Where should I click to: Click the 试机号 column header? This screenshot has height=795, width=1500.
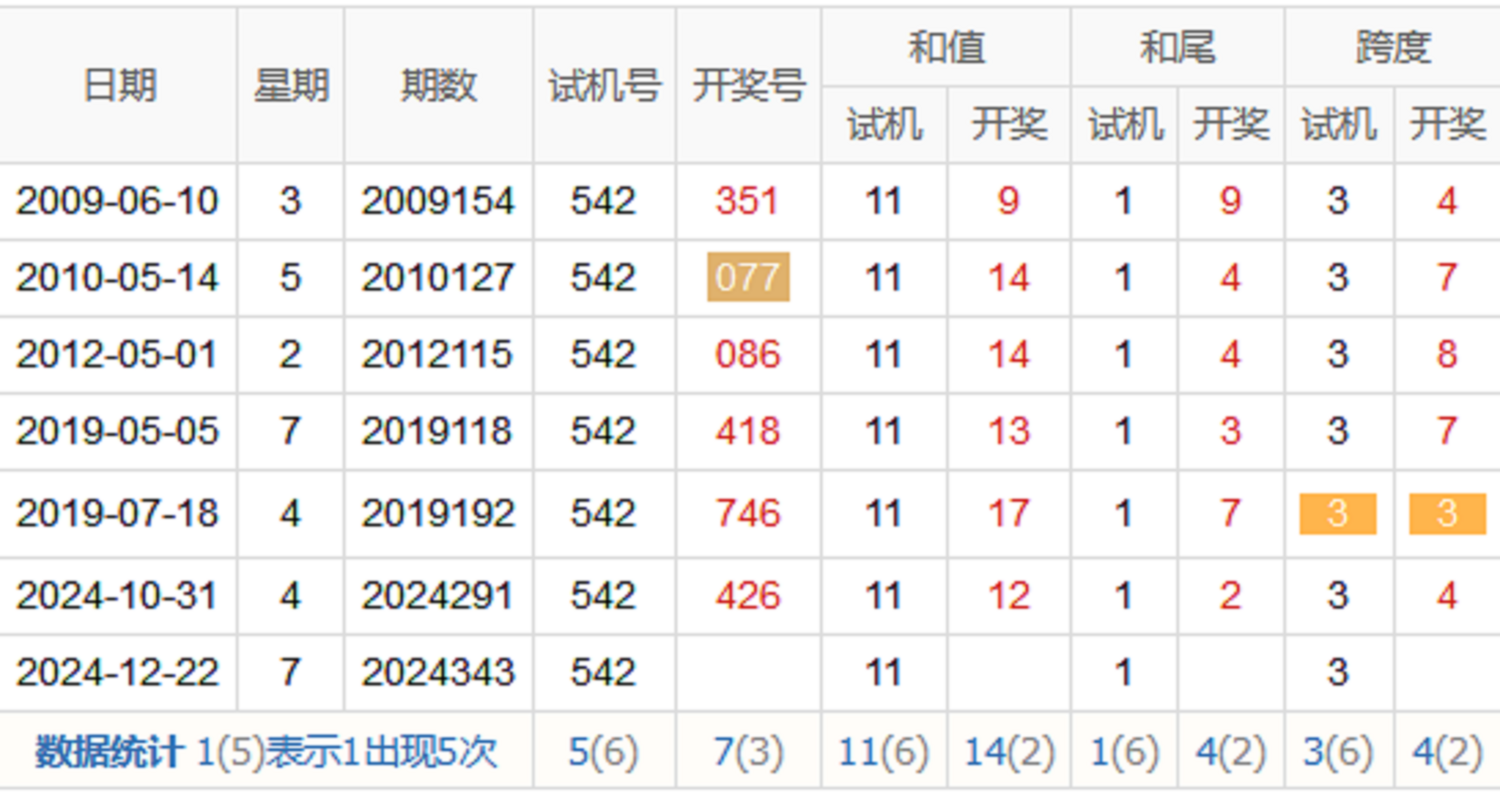coord(604,86)
